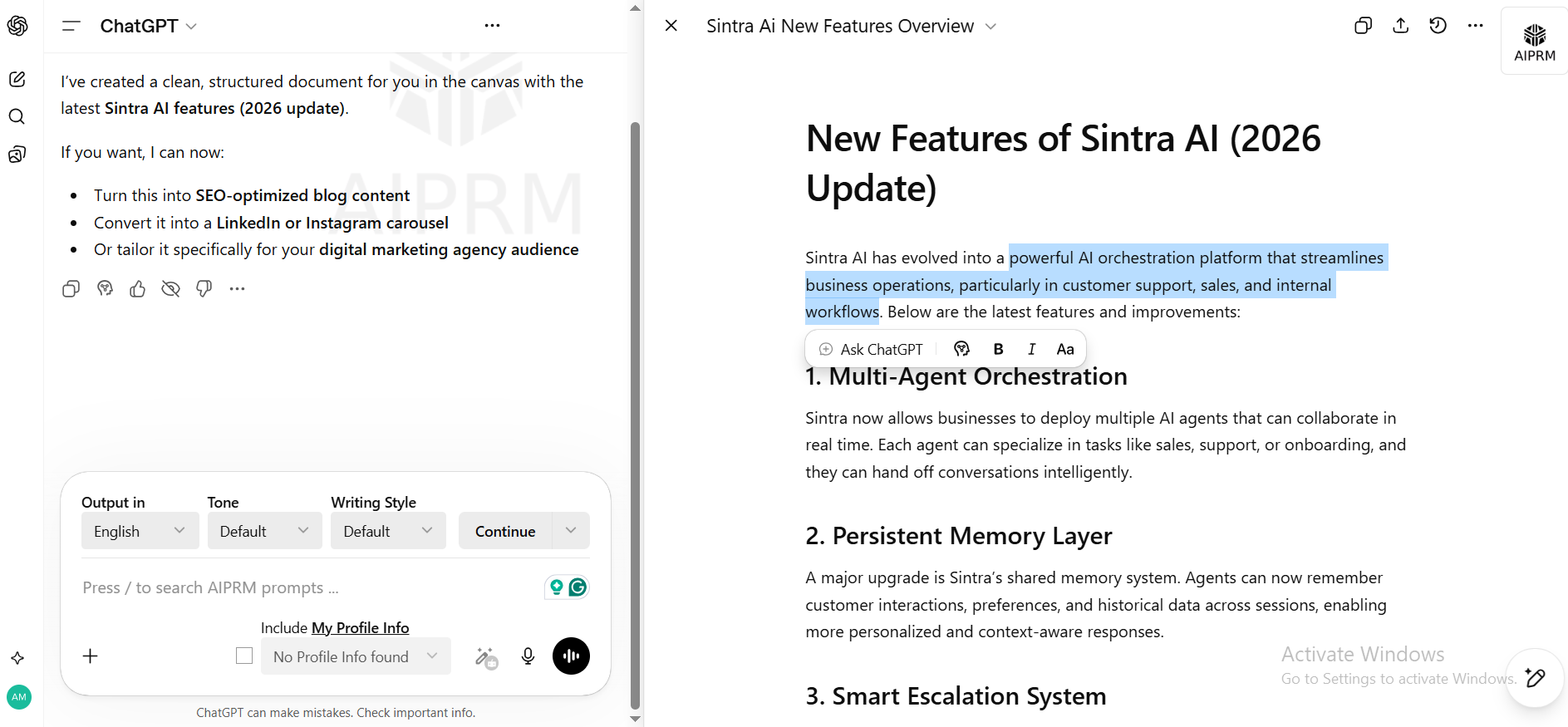The width and height of the screenshot is (1568, 727).
Task: Click the Grammarly icon in prompt box
Action: pyautogui.click(x=578, y=587)
